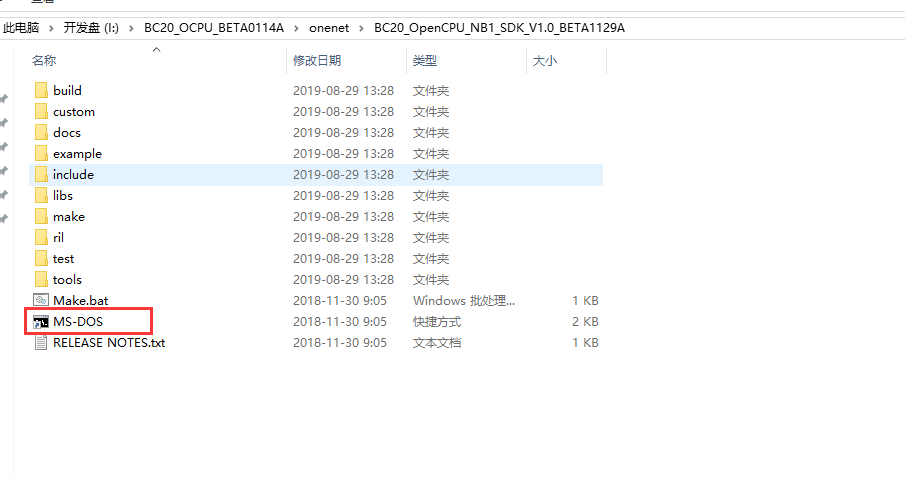
Task: Click the example folder icon
Action: [41, 154]
